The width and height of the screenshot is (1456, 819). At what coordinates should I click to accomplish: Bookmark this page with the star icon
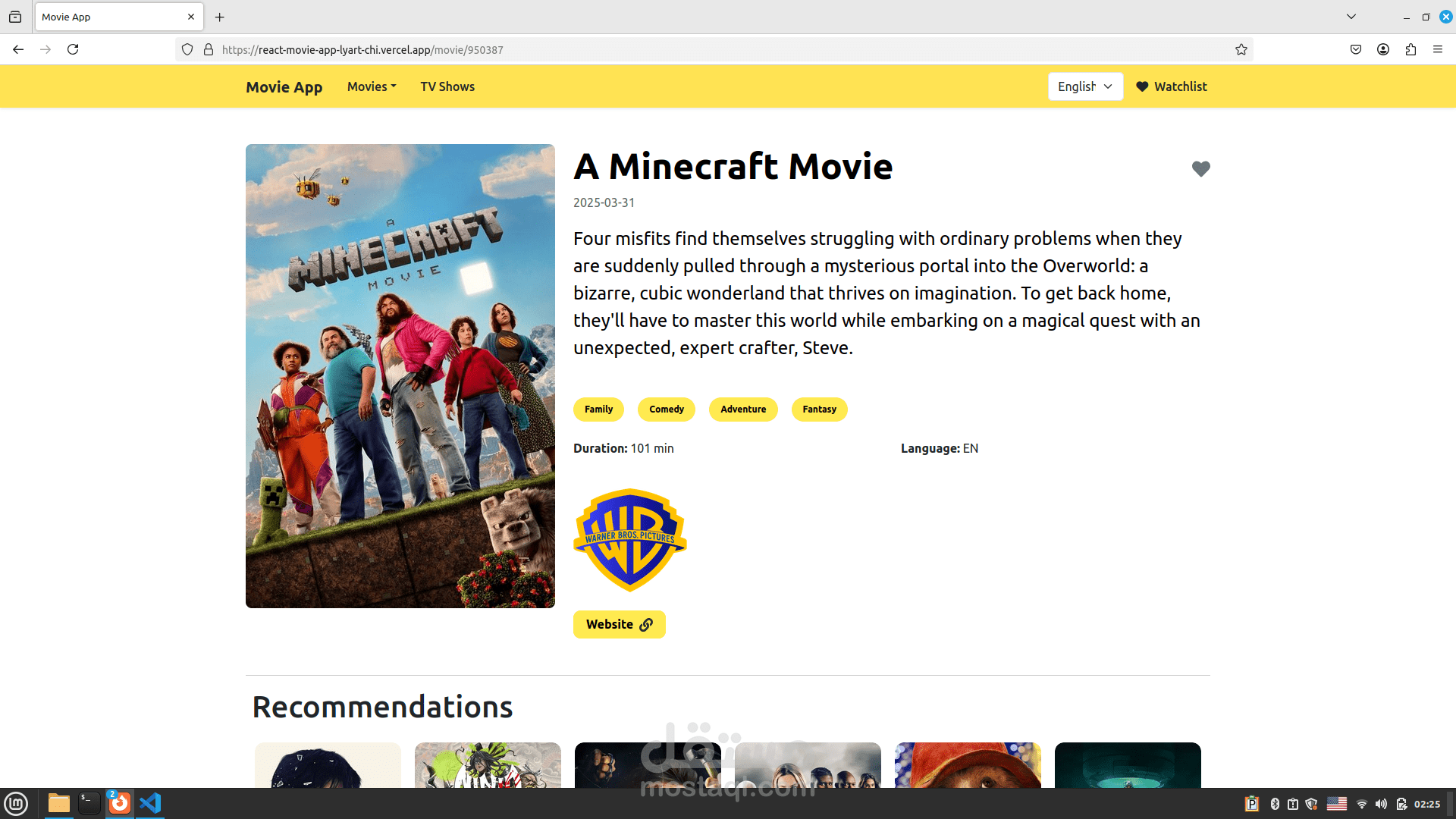[1241, 50]
